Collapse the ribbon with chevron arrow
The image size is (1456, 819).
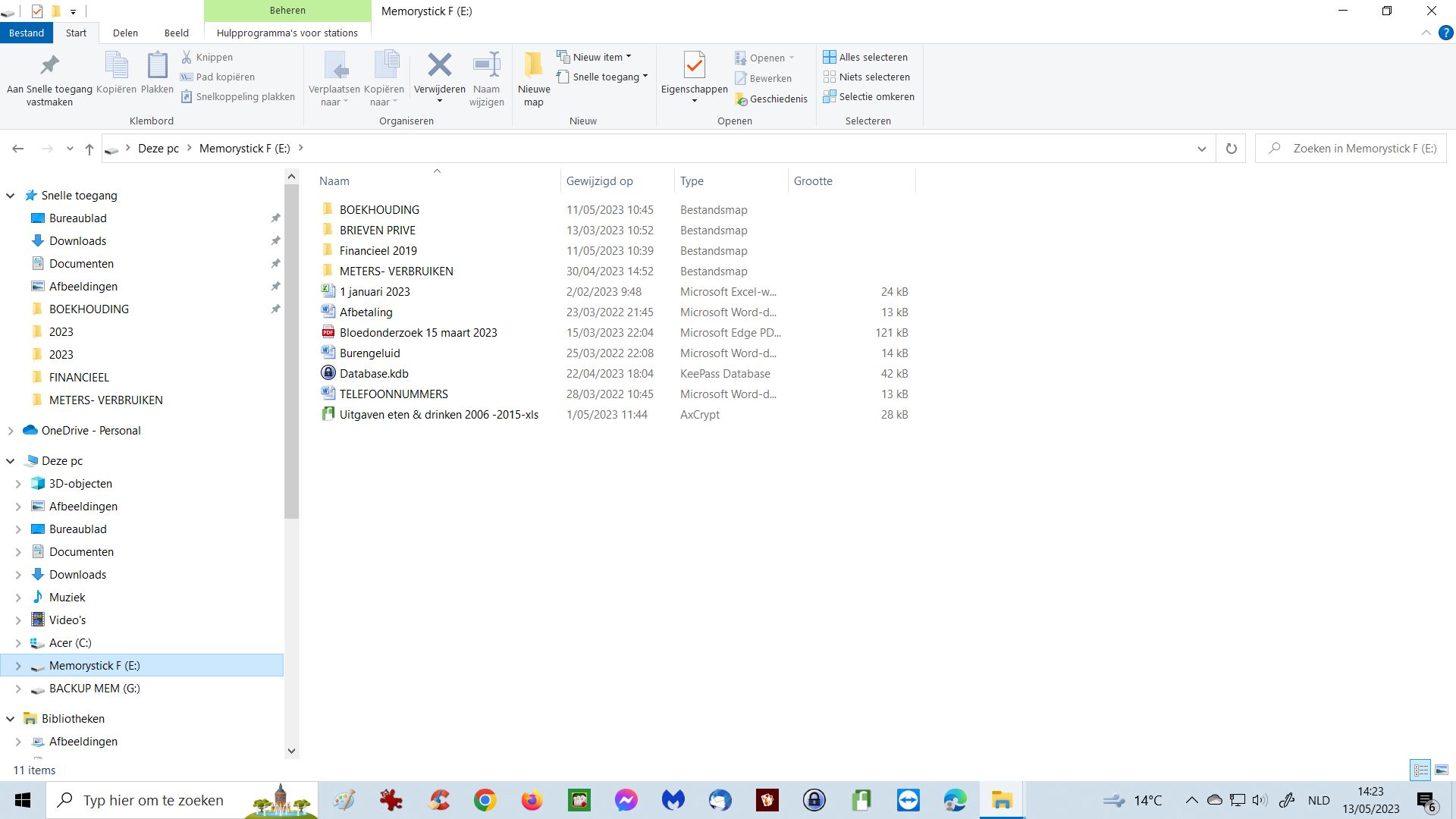[1426, 33]
